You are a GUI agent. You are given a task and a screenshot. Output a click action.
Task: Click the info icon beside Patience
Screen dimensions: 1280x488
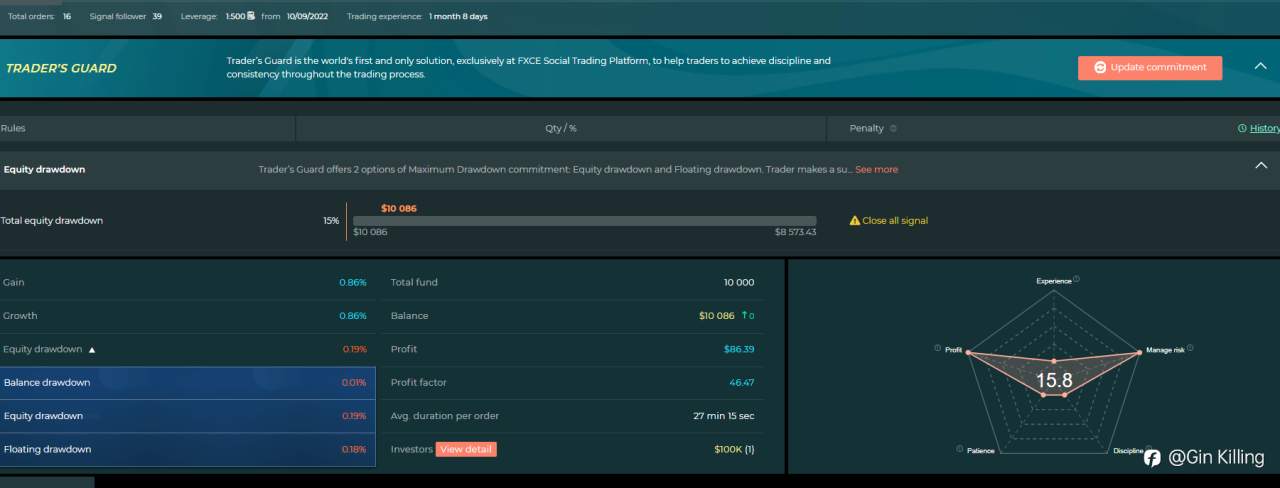[x=959, y=449]
